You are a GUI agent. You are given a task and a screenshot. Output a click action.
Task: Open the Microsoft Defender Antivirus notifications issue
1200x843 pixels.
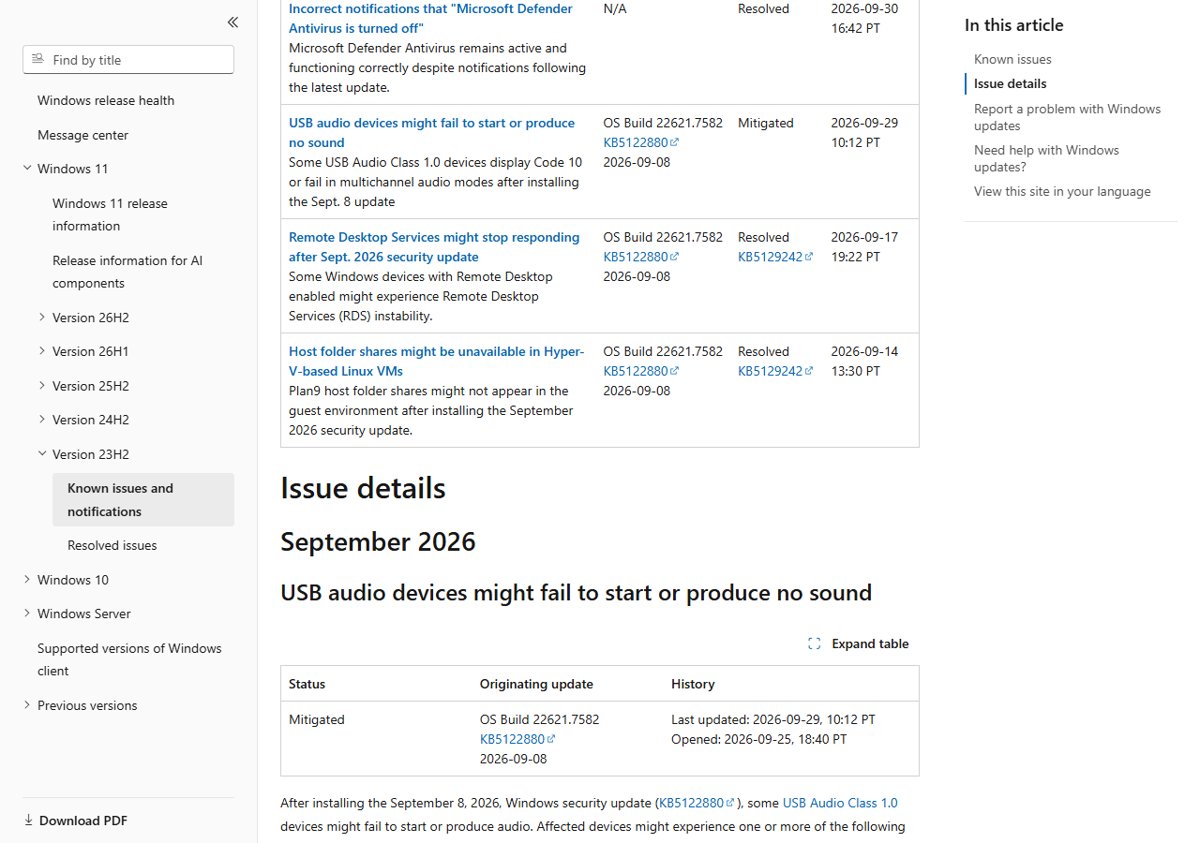(x=431, y=18)
